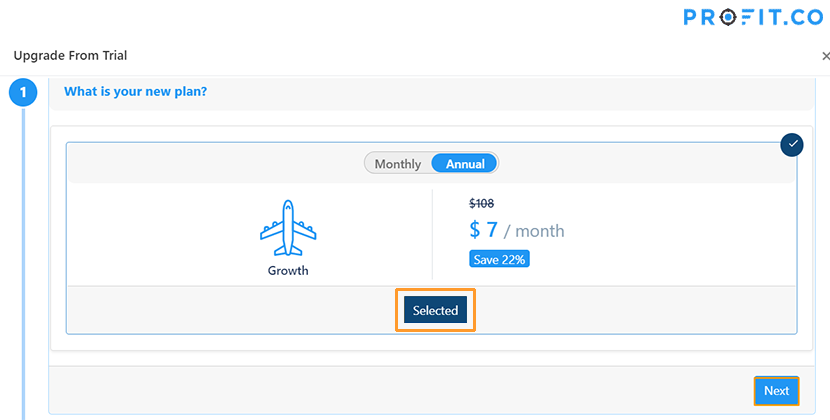Screen dimensions: 830x420
Task: Close the Upgrade From Trial dialog
Action: [x=825, y=56]
